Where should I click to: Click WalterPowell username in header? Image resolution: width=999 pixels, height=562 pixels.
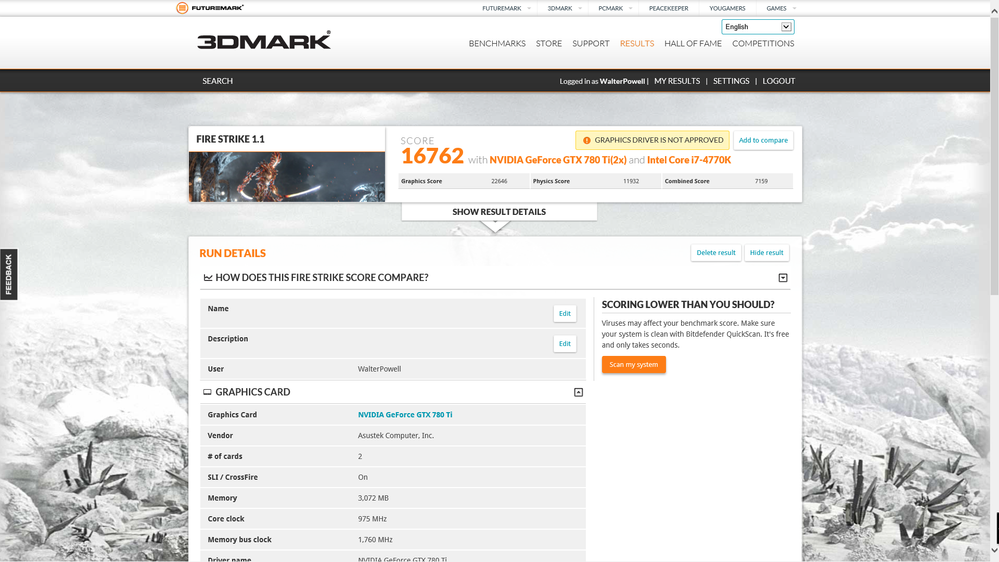click(622, 81)
